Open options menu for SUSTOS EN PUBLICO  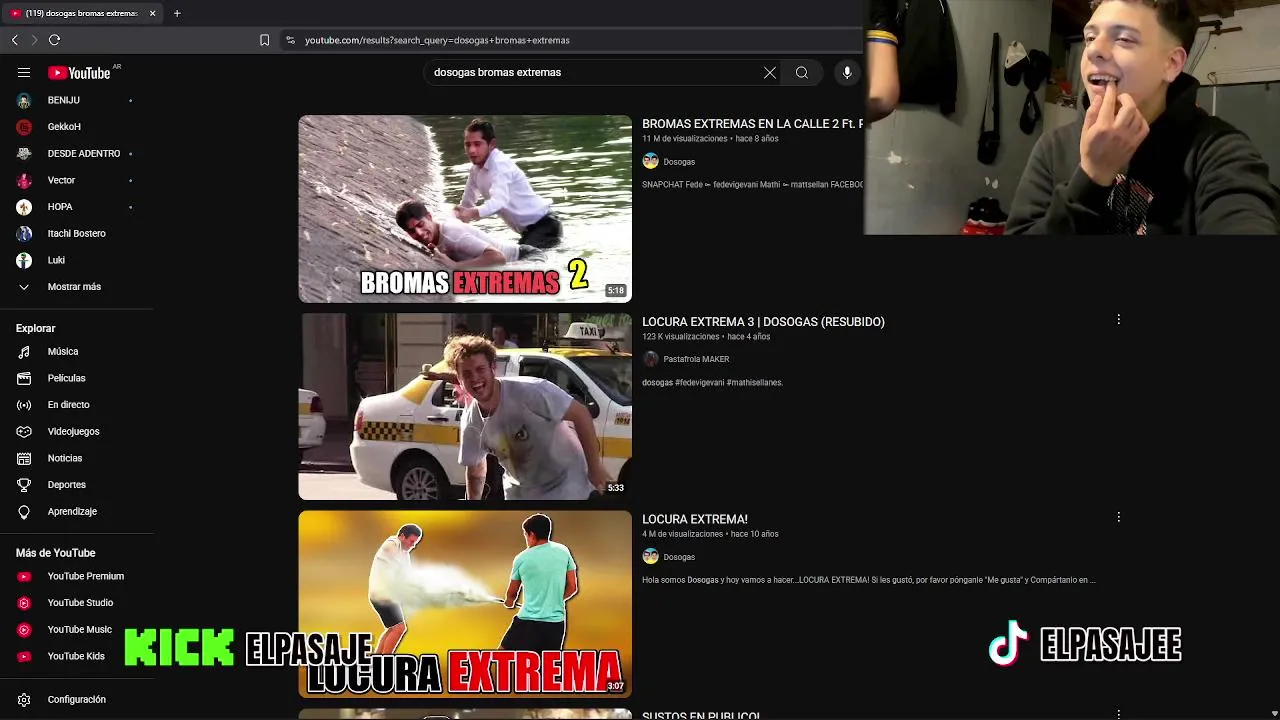pos(1118,714)
